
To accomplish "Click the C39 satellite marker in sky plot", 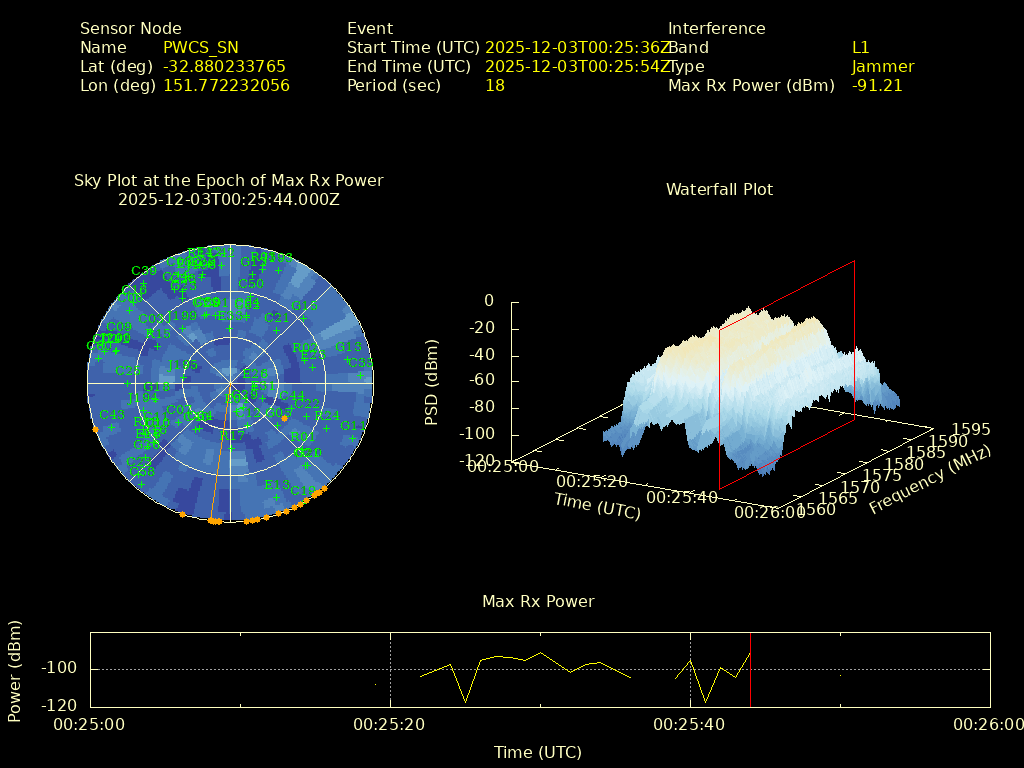I will (144, 284).
